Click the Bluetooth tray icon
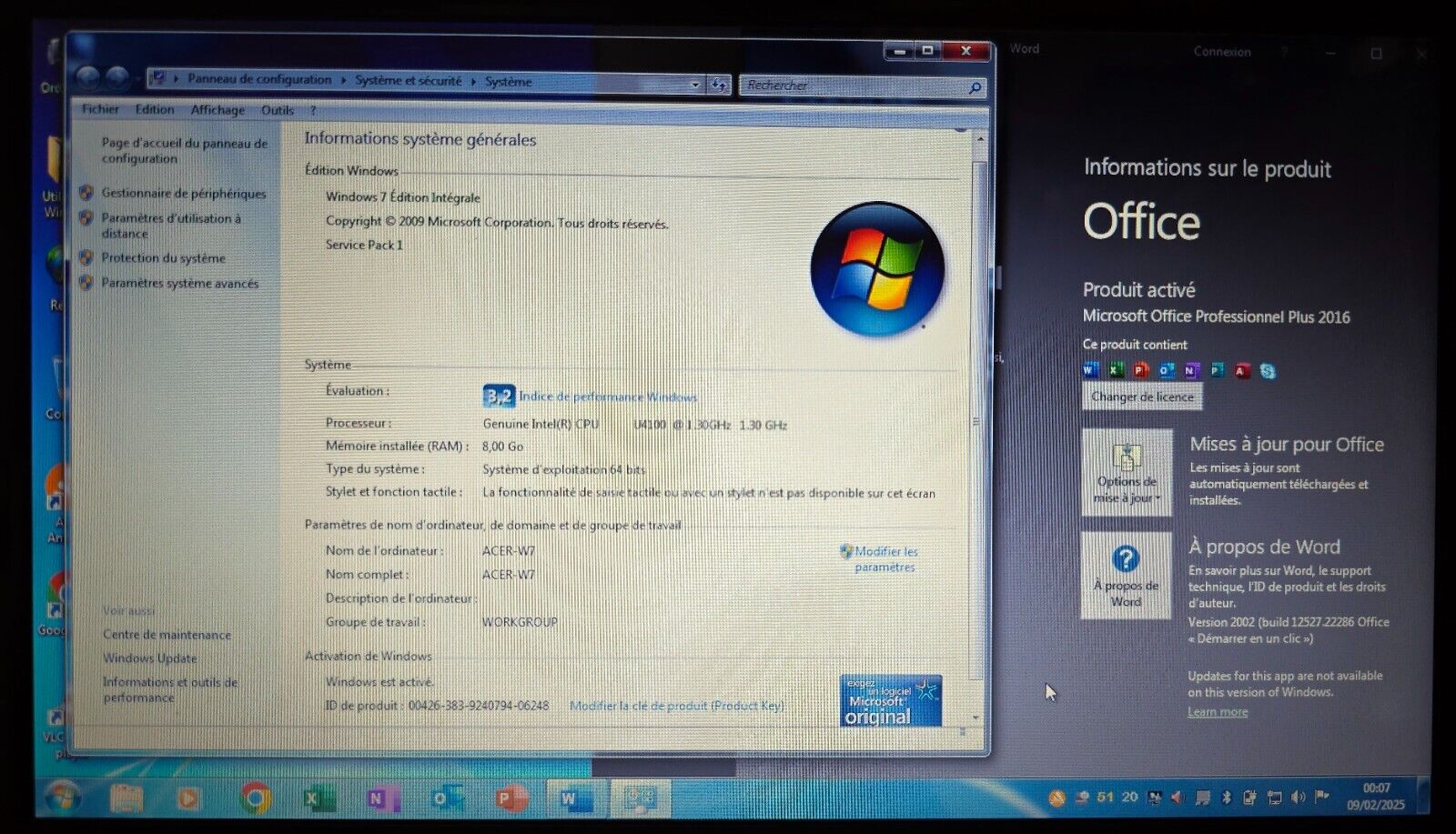Screen dimensions: 1456x834 pyautogui.click(x=1226, y=798)
